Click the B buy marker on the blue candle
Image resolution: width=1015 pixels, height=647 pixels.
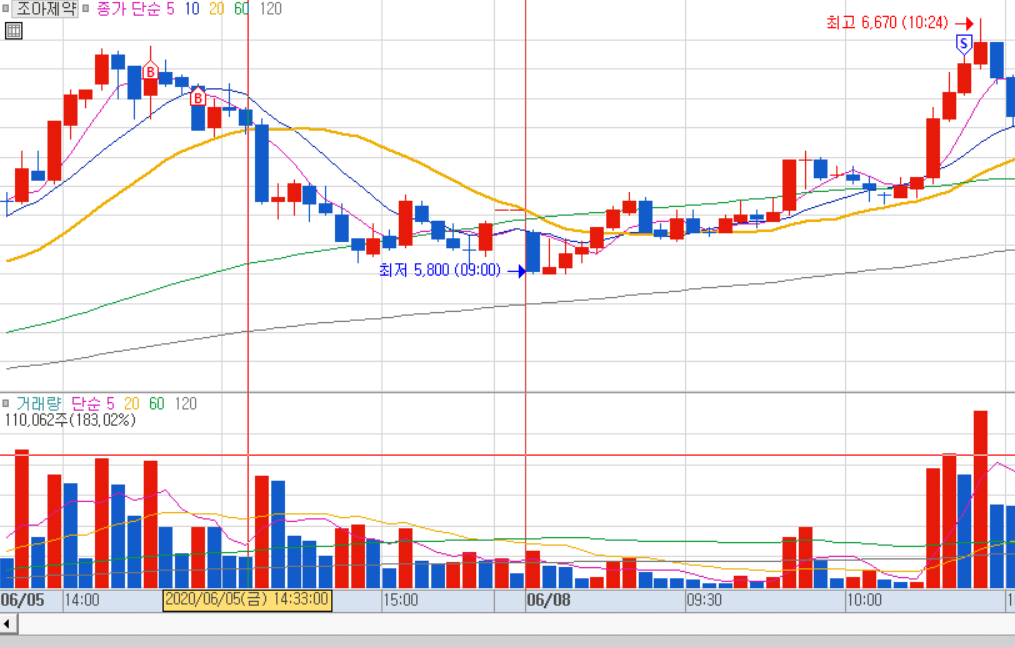(198, 98)
